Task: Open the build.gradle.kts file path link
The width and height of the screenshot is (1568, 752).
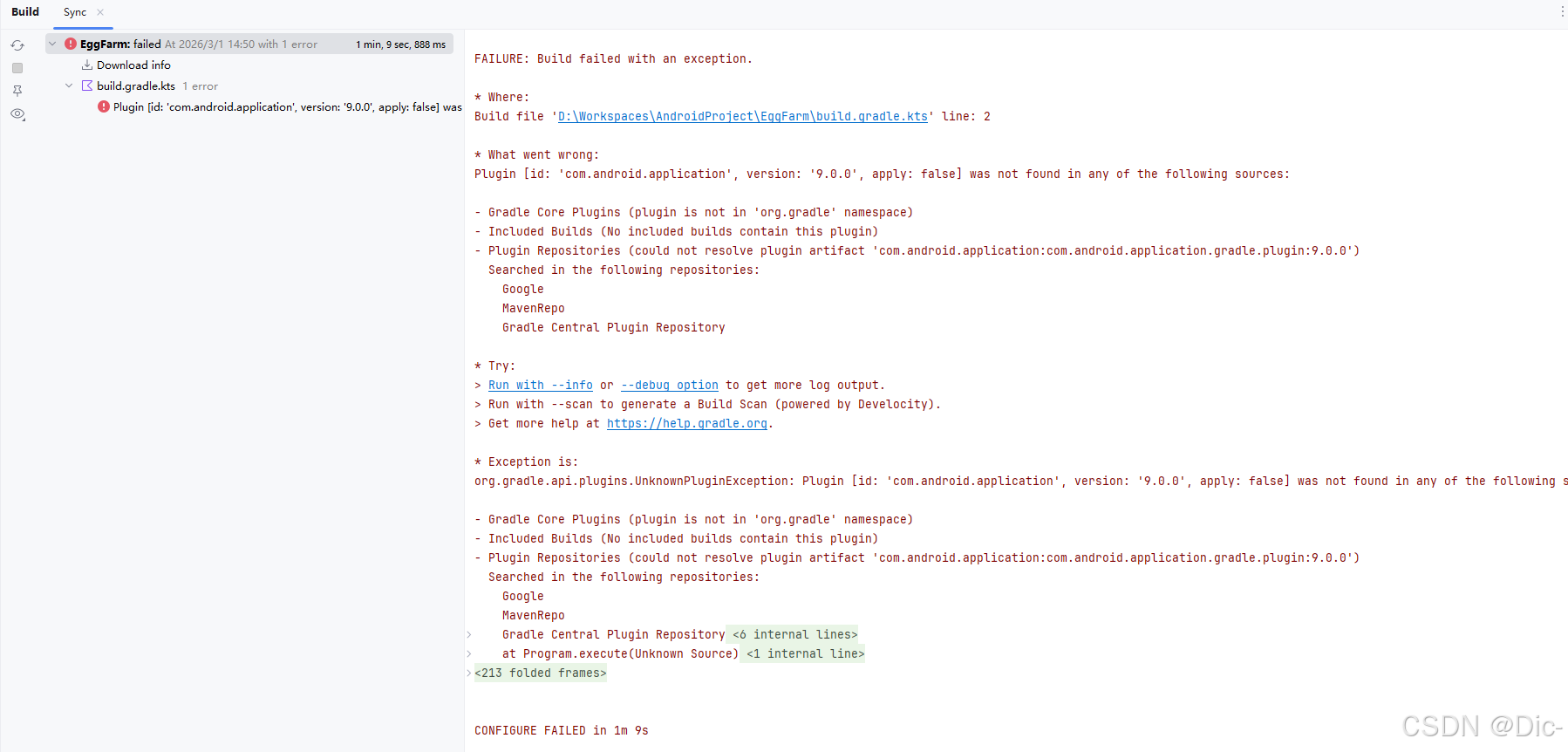Action: tap(743, 116)
